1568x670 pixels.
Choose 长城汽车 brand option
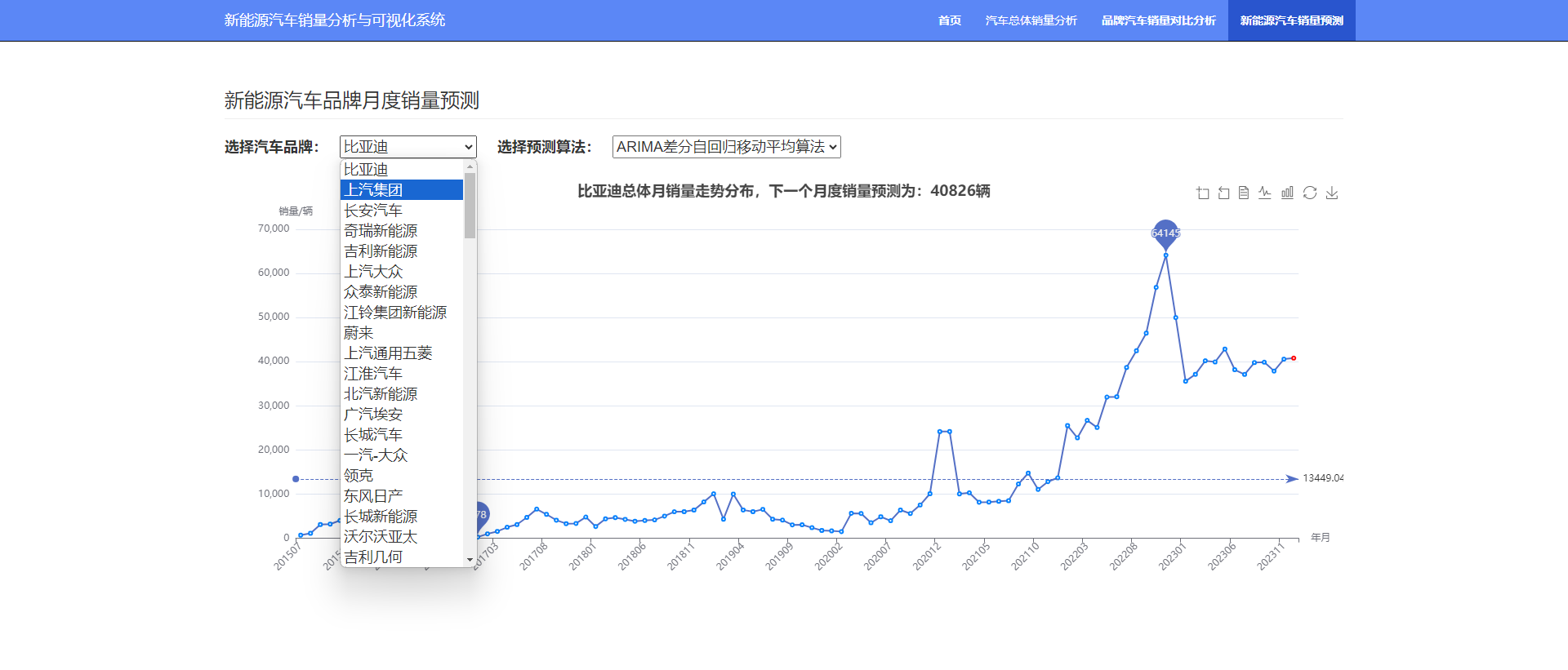[x=402, y=435]
